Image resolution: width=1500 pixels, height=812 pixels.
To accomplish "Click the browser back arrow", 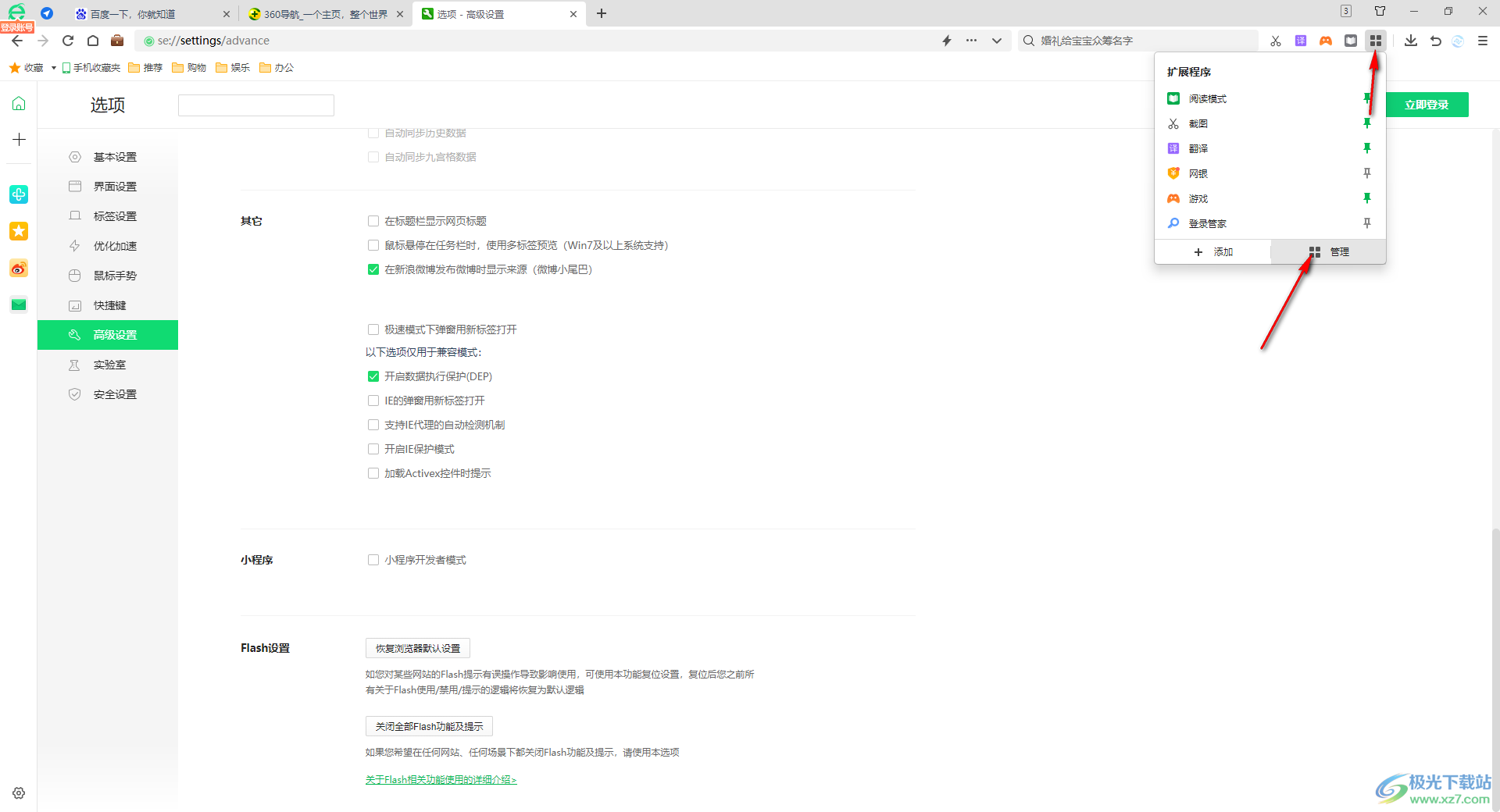I will click(x=17, y=41).
